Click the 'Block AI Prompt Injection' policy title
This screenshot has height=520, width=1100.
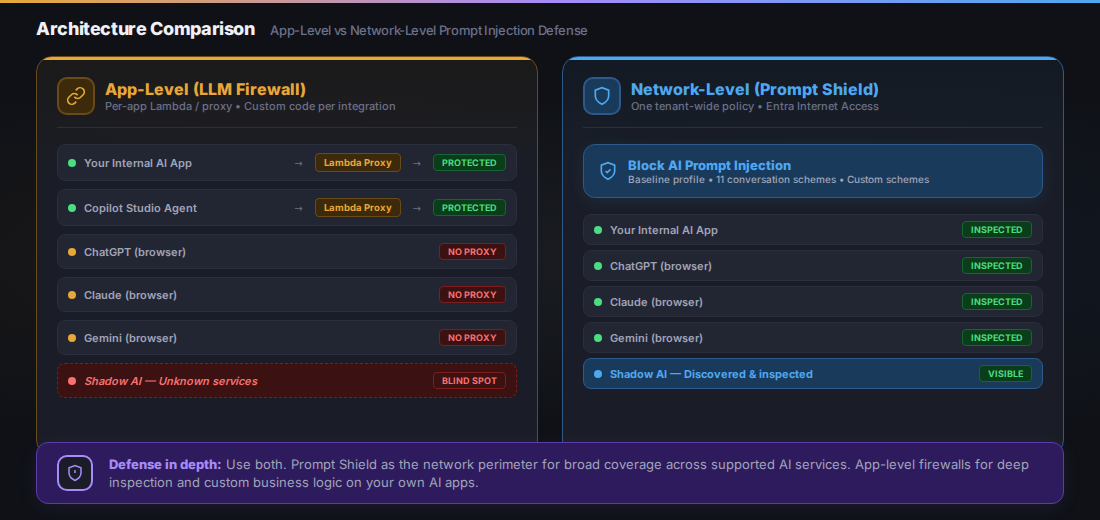click(709, 166)
